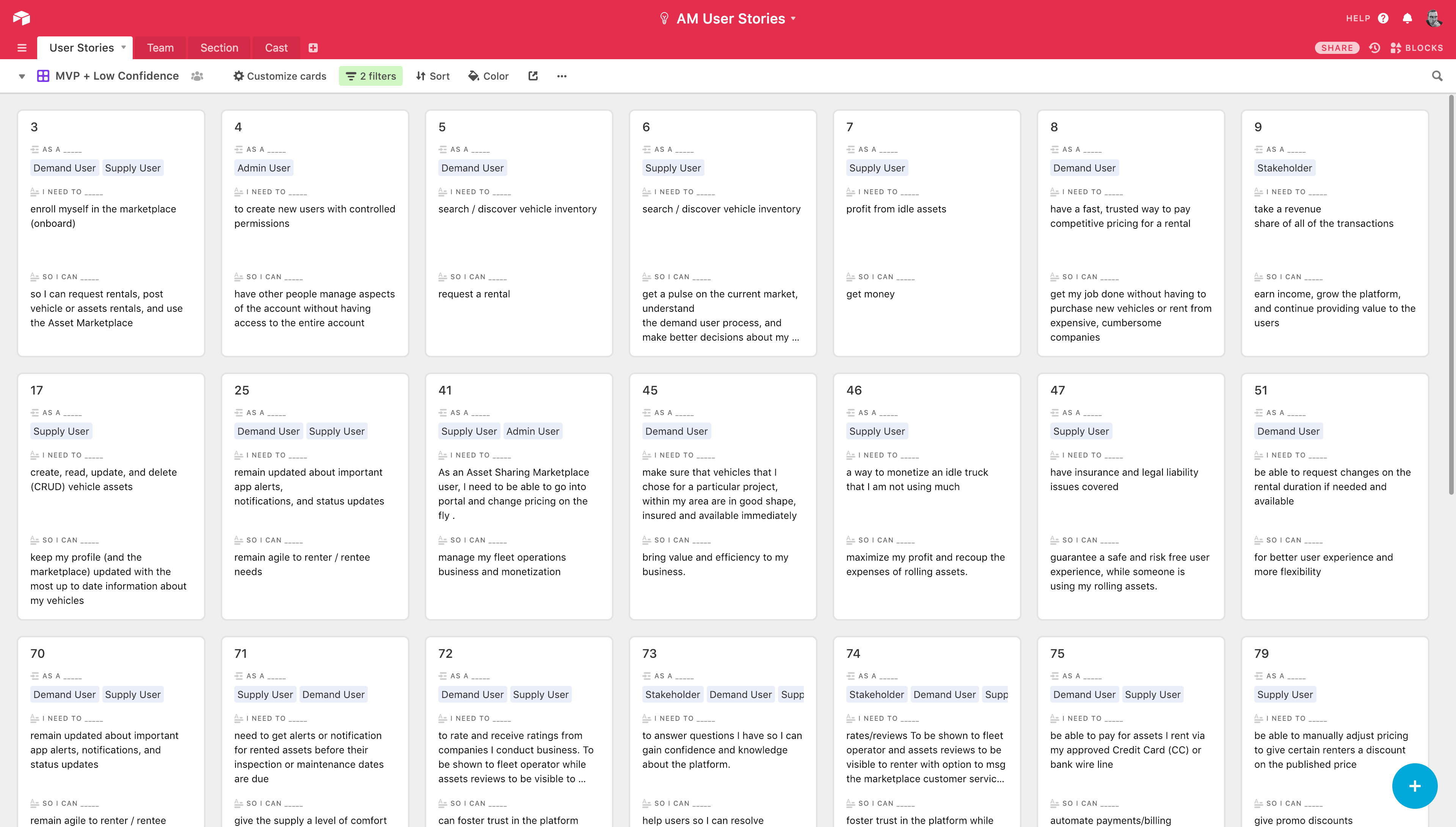The width and height of the screenshot is (1456, 827).
Task: Click the Demand User tag on card 45
Action: tap(676, 431)
